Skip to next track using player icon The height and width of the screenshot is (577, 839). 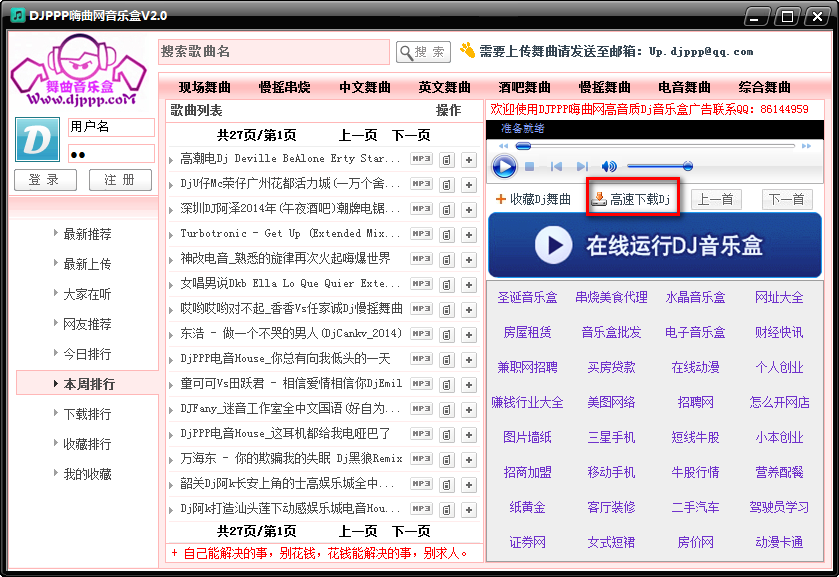click(x=582, y=166)
